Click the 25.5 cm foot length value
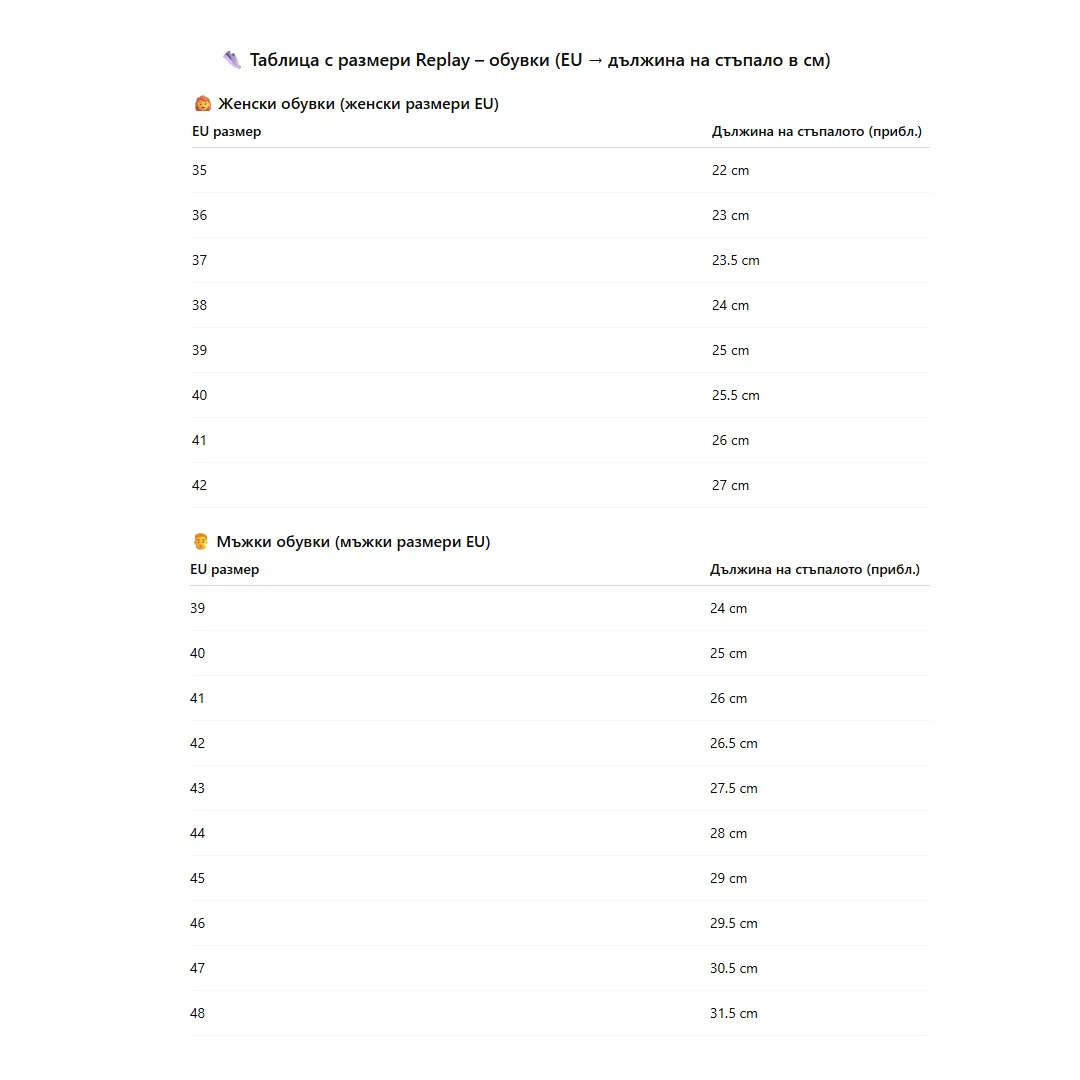1080x1080 pixels. 735,395
